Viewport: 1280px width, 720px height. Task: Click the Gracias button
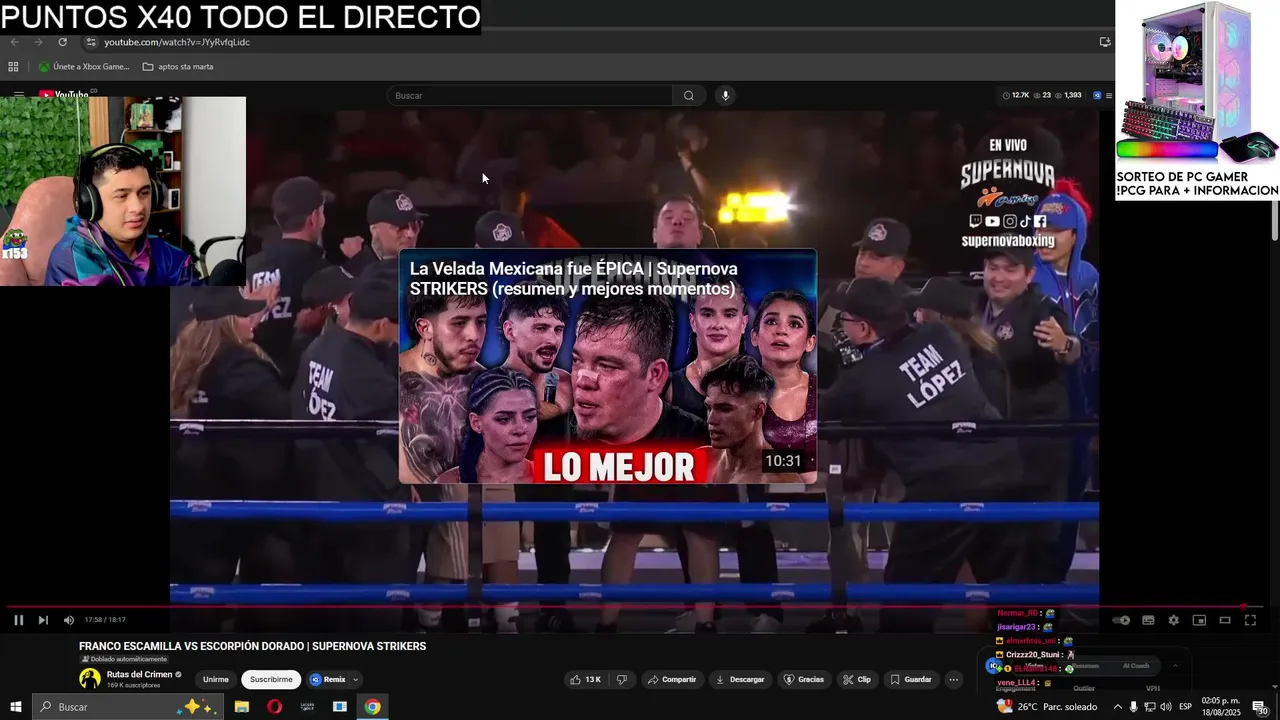pyautogui.click(x=804, y=679)
